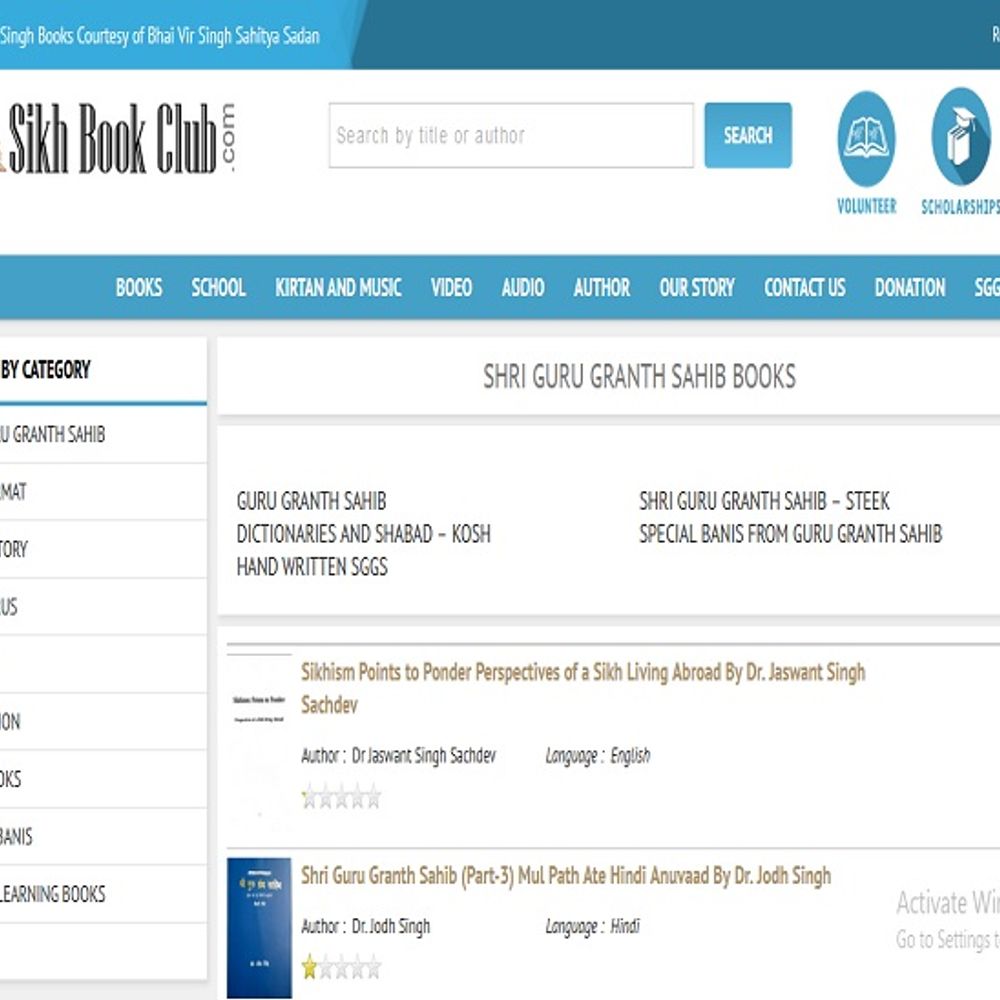Open the AUDIO navigation item

(522, 288)
